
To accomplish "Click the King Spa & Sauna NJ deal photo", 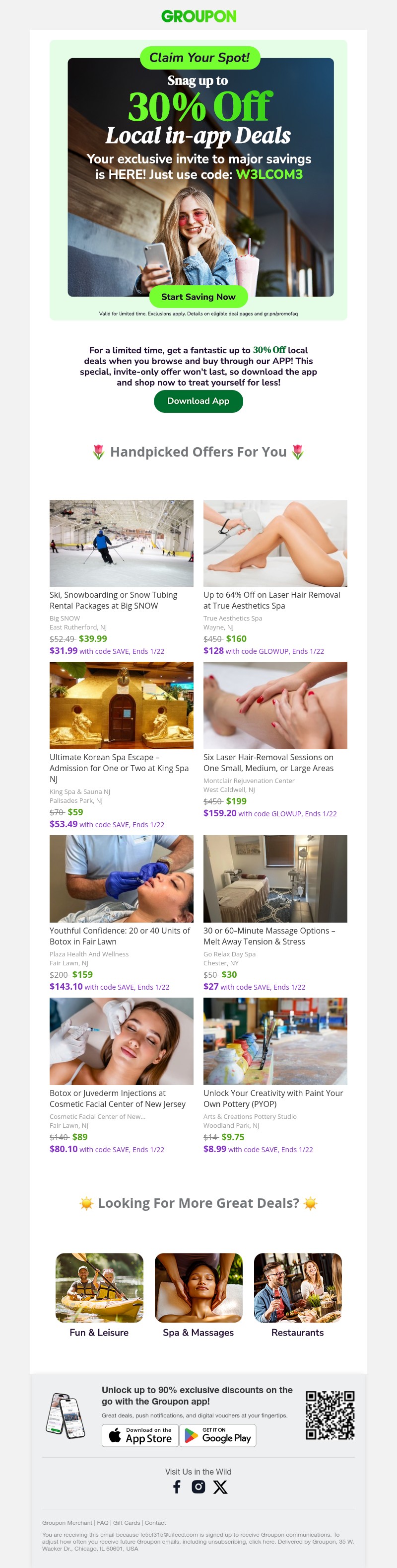I will [121, 705].
